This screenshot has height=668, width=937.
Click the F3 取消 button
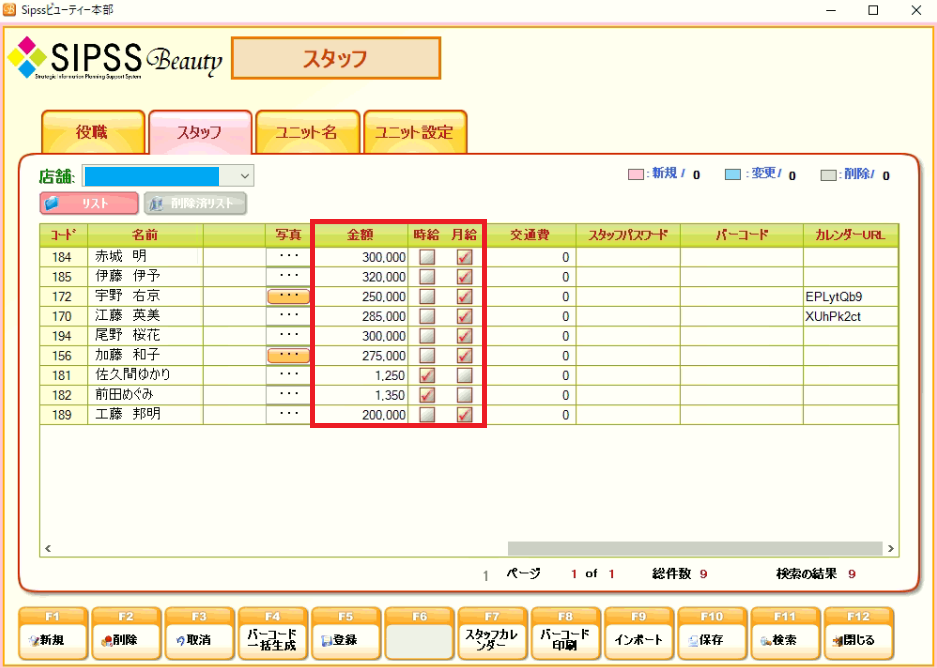pos(200,633)
